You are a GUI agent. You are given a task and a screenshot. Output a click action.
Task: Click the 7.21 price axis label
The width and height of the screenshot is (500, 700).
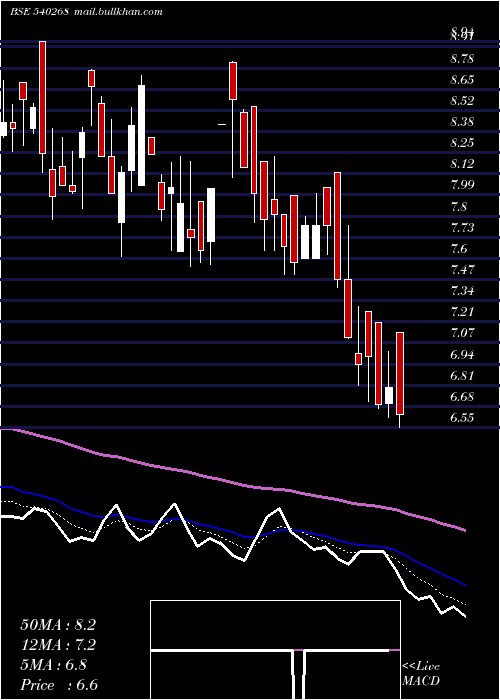462,311
